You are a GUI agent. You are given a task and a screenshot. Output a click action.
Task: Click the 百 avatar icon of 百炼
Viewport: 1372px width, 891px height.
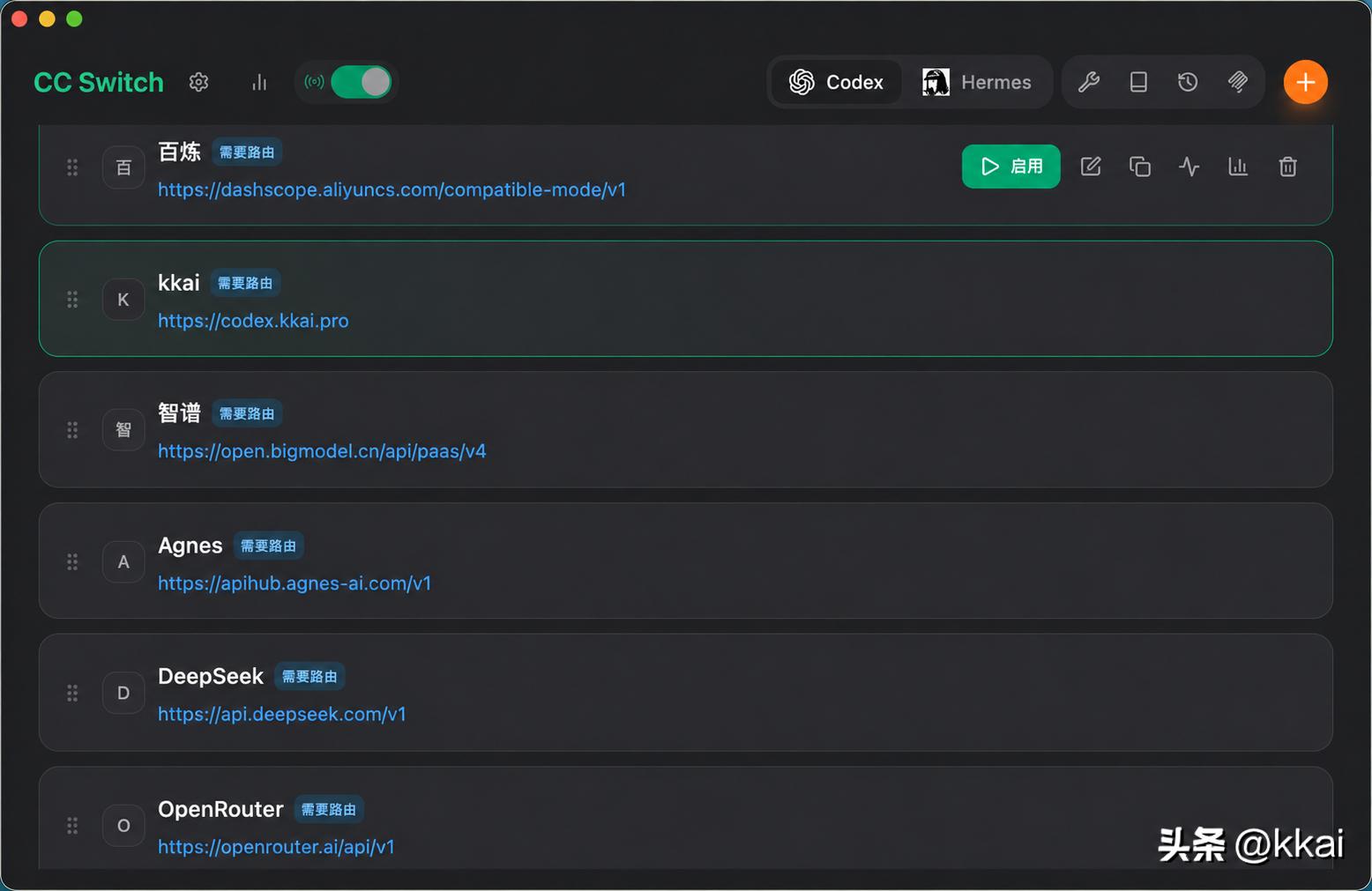point(123,167)
